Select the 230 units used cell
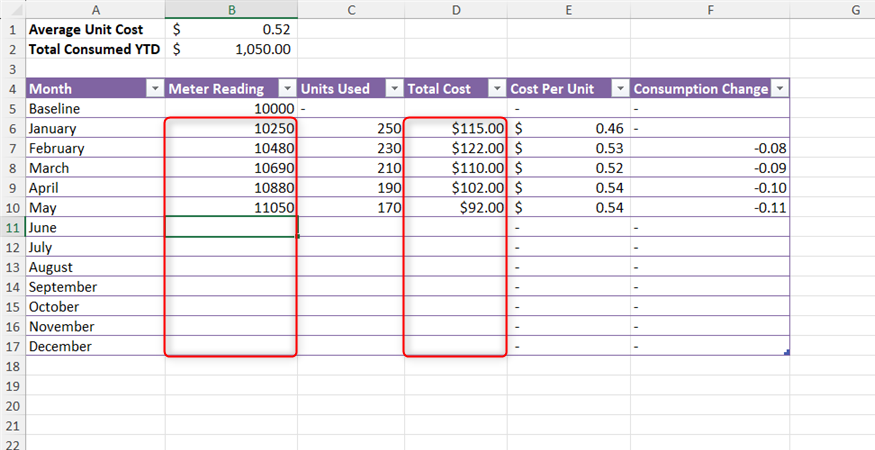875x450 pixels. coord(351,148)
